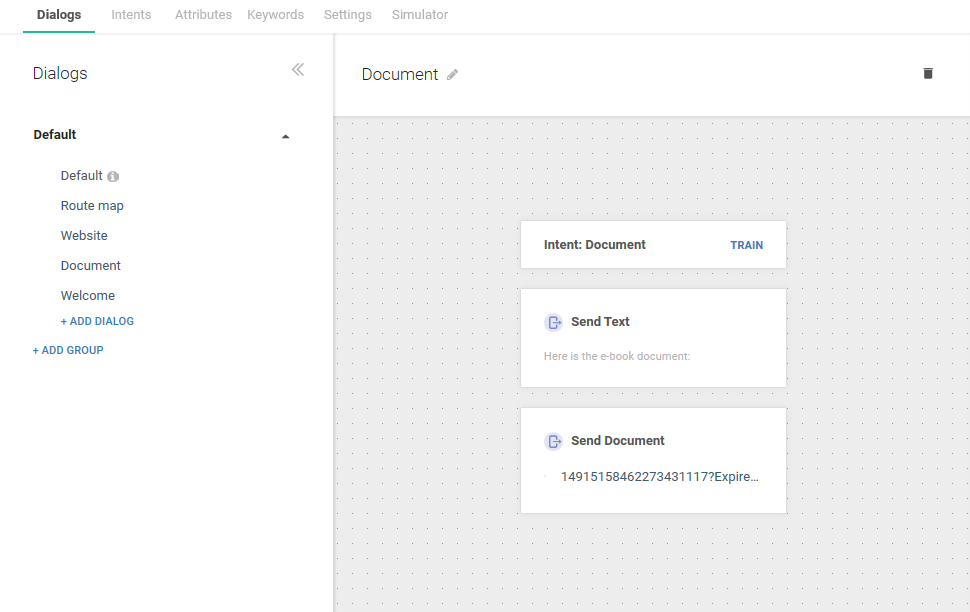Open the Website dialog
The image size is (970, 612).
coord(84,236)
